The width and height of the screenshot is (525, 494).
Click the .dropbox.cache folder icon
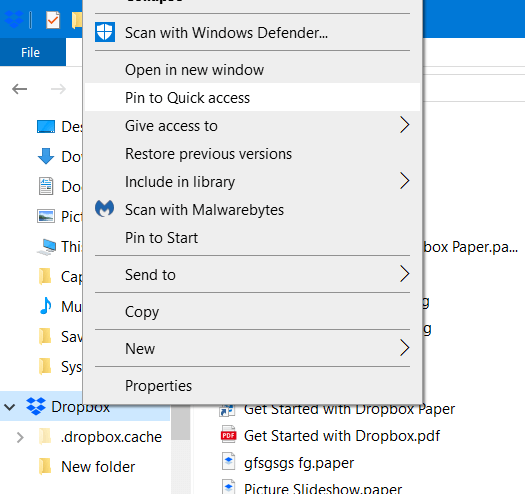point(45,436)
